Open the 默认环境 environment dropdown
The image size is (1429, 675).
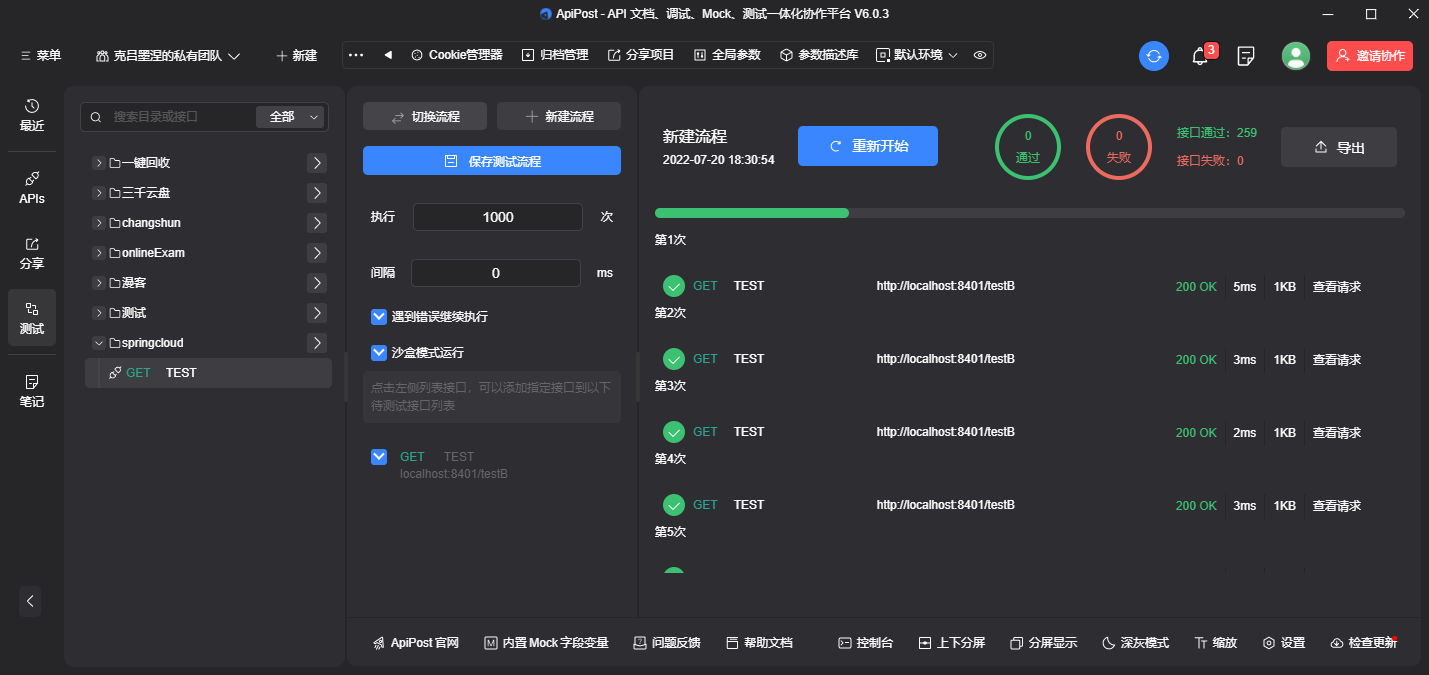(x=917, y=55)
